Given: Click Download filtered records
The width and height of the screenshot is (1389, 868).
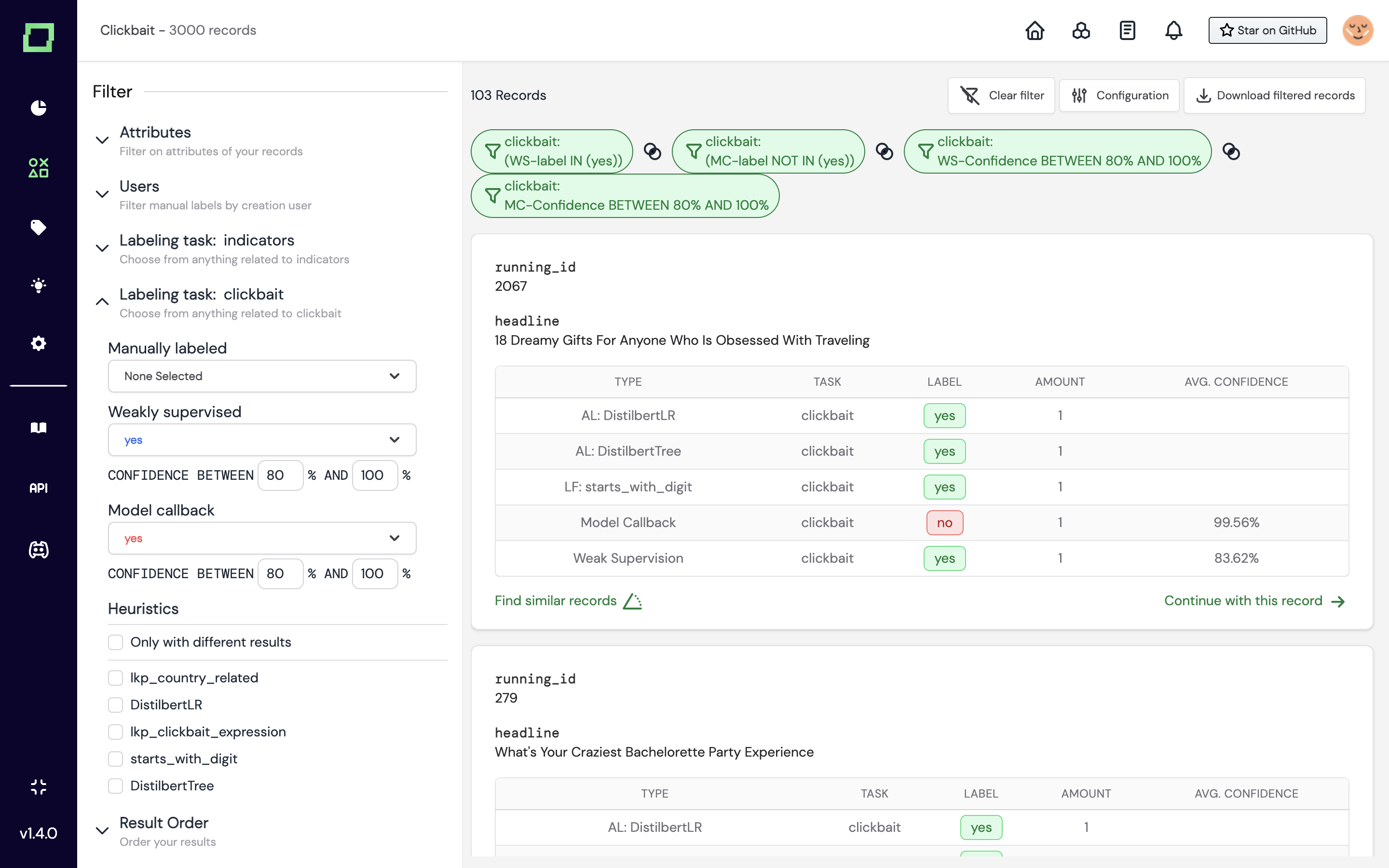Looking at the screenshot, I should [x=1274, y=95].
